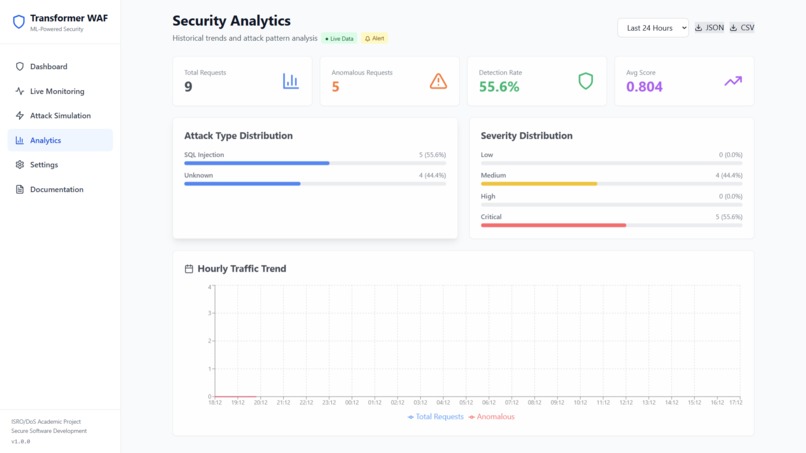Go to Live Monitoring
This screenshot has width=806, height=453.
click(60, 91)
